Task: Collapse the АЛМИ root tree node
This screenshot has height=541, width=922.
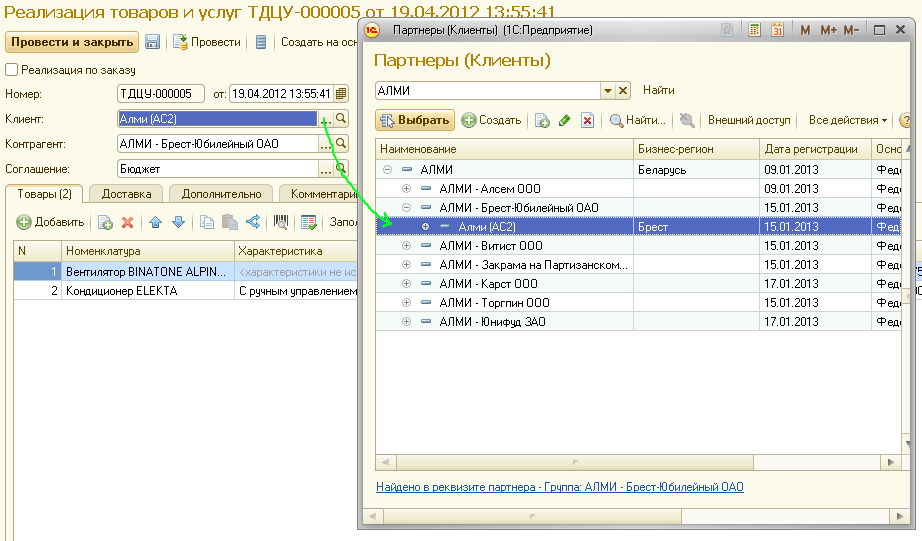Action: click(x=387, y=170)
